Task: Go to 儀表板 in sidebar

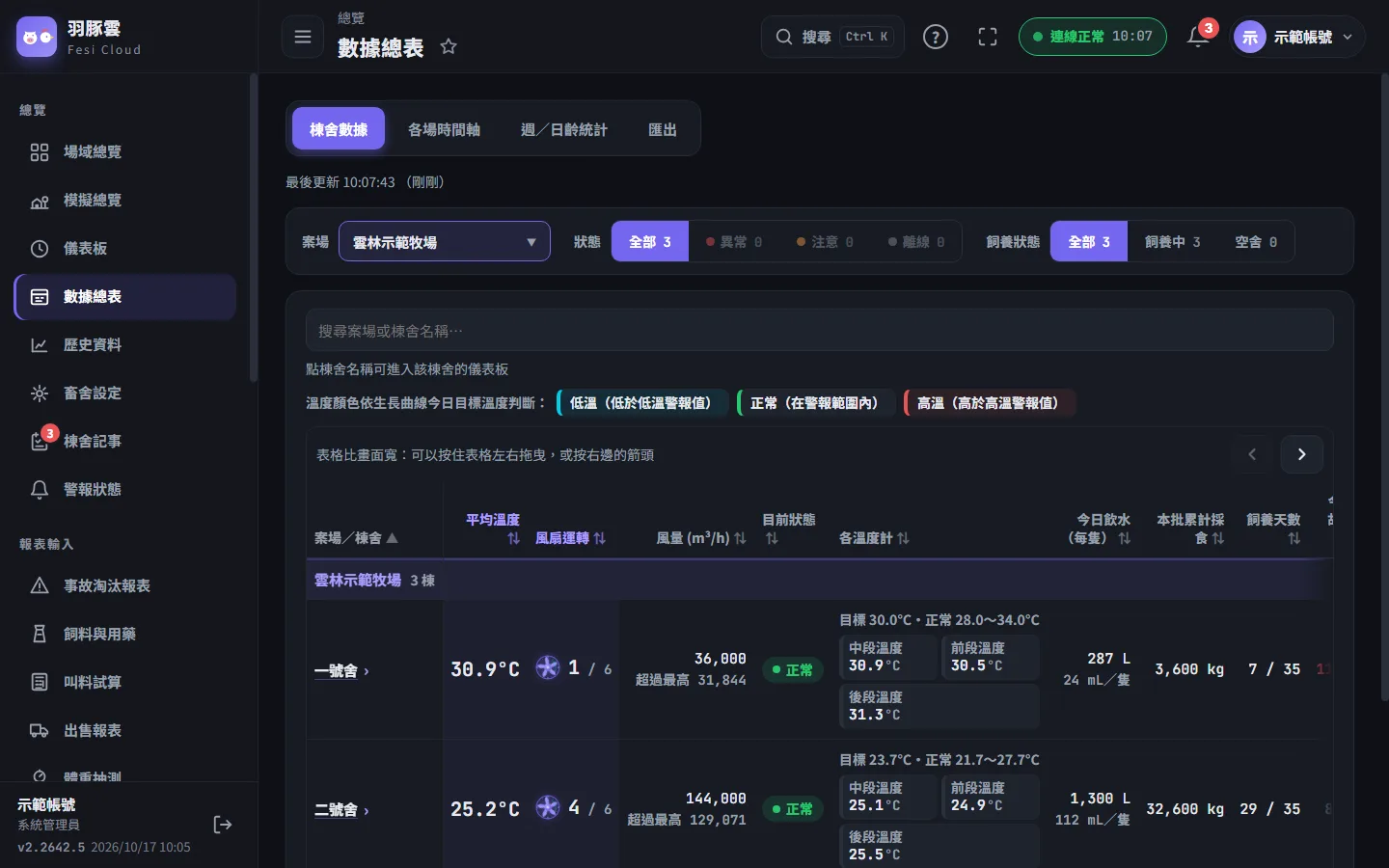Action: click(125, 249)
